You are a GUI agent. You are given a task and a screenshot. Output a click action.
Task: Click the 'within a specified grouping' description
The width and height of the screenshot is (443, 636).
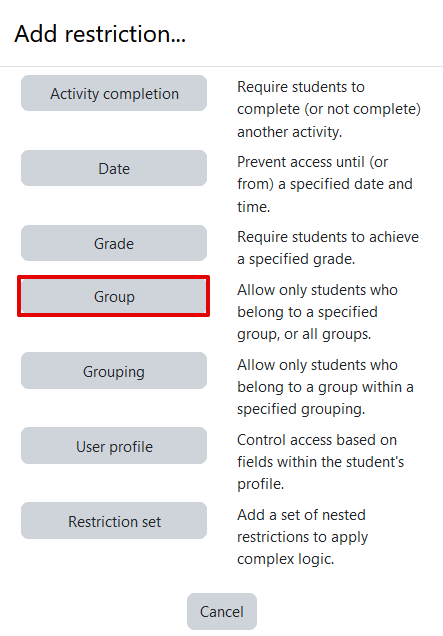[x=325, y=387]
